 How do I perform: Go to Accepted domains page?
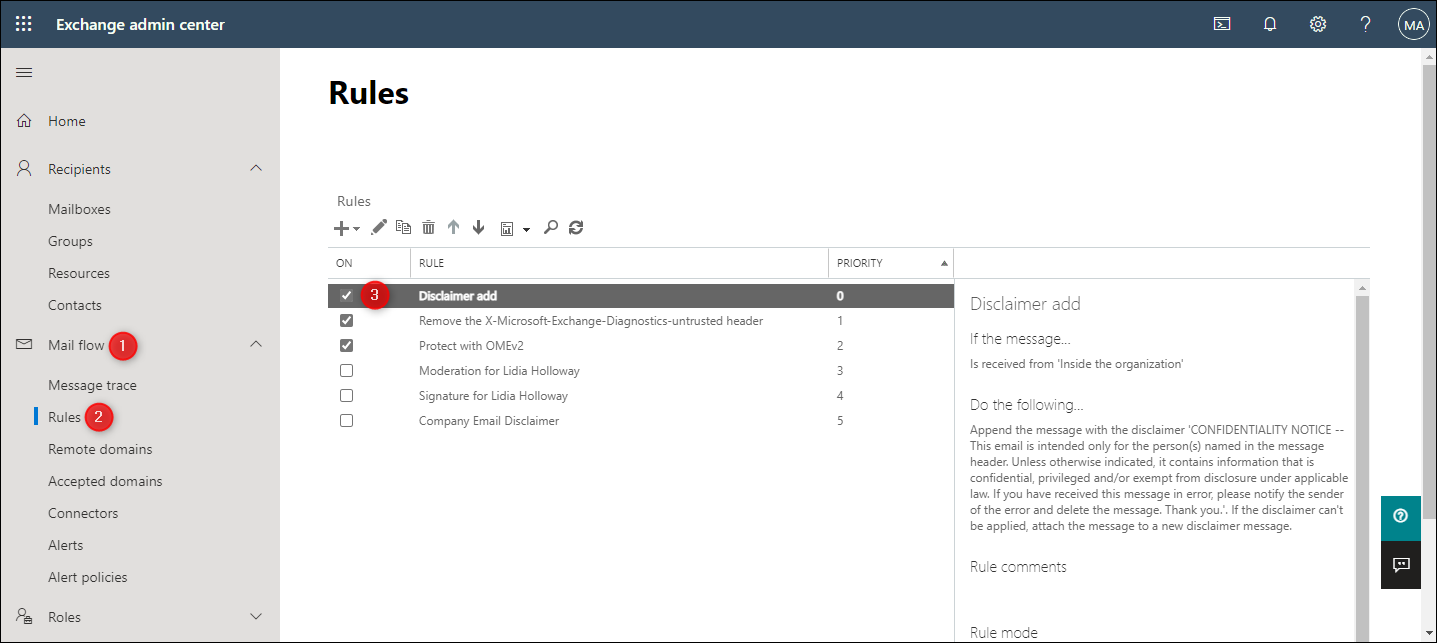(105, 481)
